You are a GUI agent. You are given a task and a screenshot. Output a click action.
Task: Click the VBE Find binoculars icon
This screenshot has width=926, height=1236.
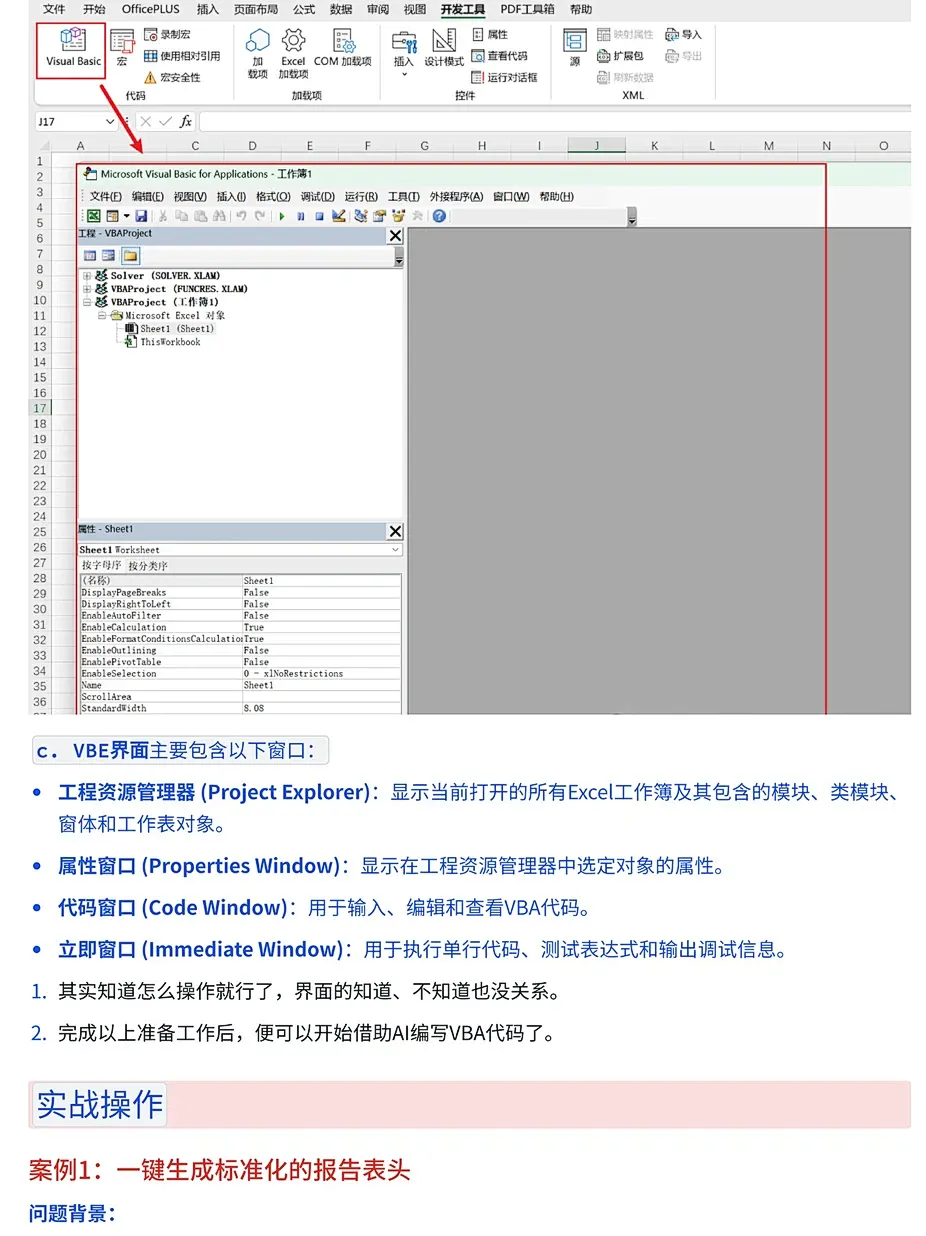tap(219, 216)
